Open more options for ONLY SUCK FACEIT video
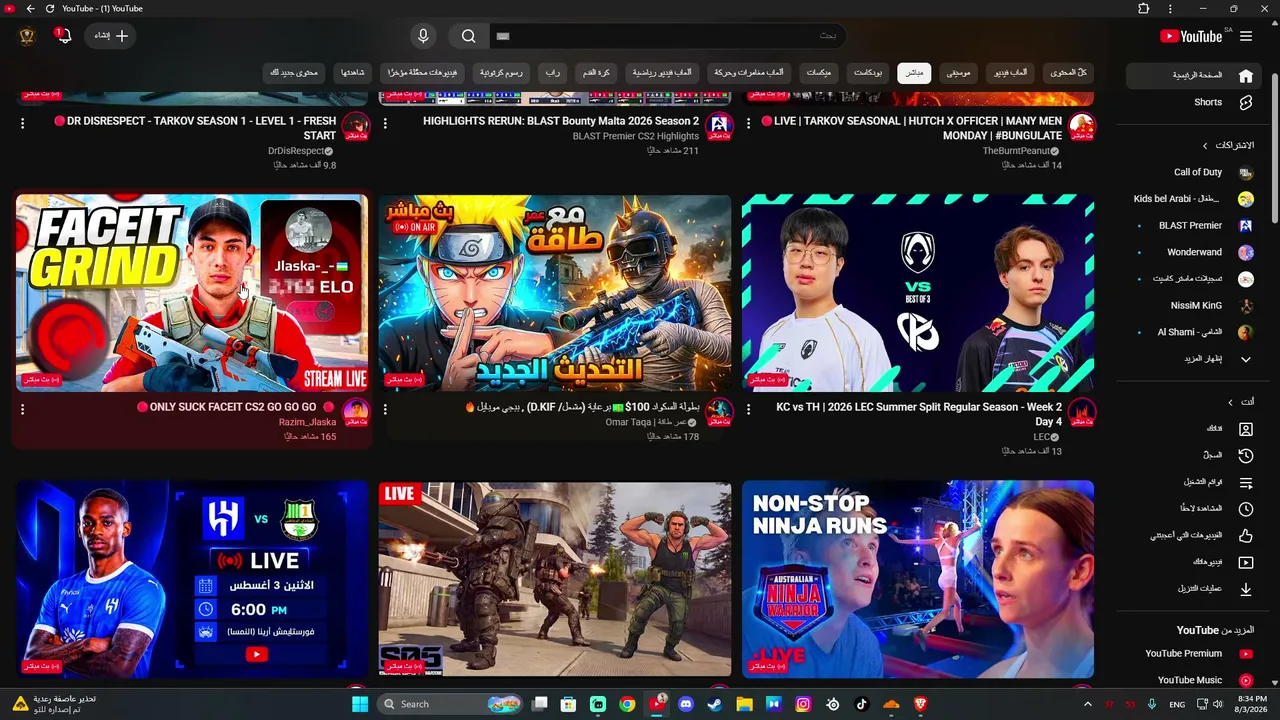The image size is (1280, 720). pos(22,409)
